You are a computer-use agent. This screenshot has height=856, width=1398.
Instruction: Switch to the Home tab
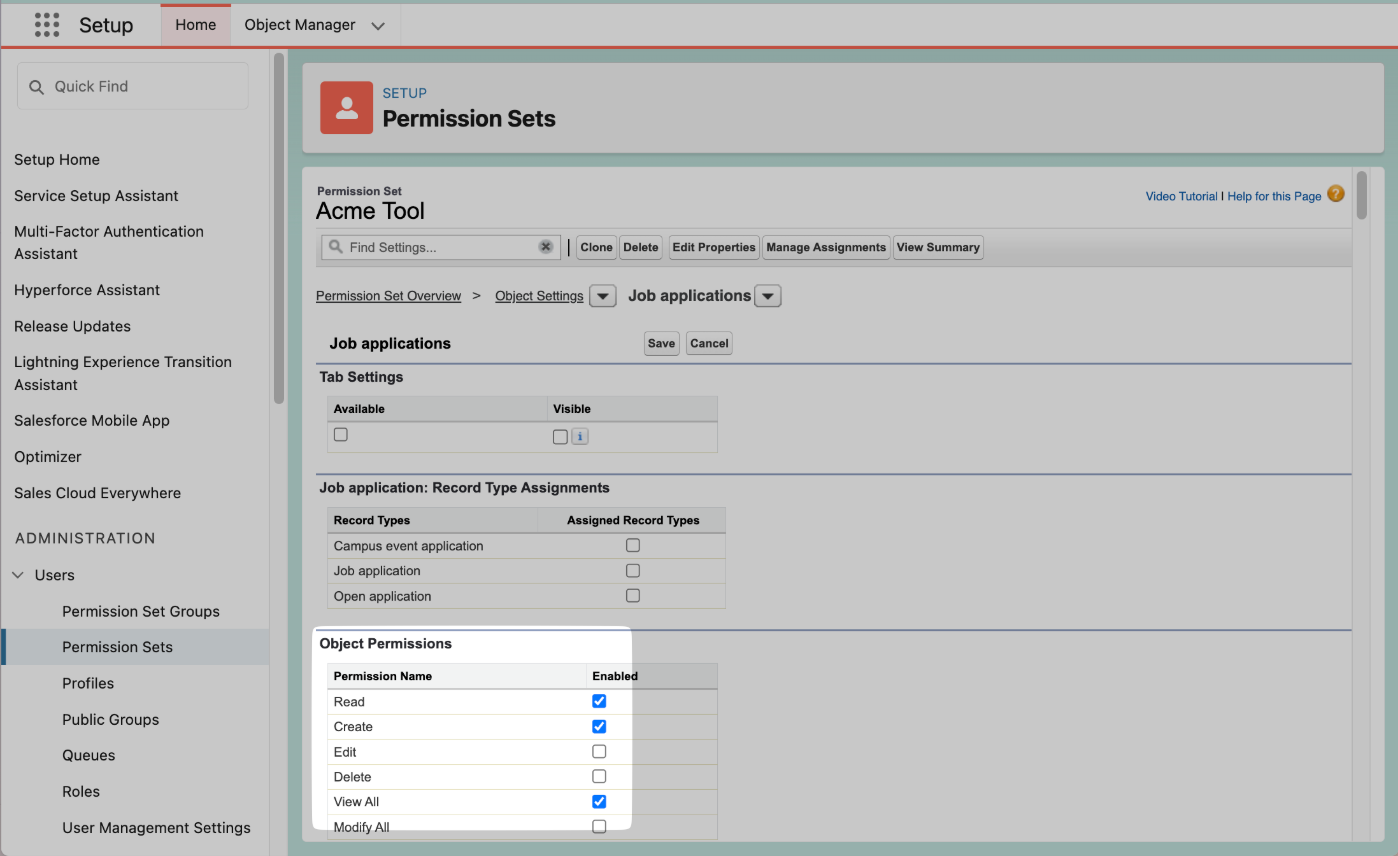click(x=196, y=25)
